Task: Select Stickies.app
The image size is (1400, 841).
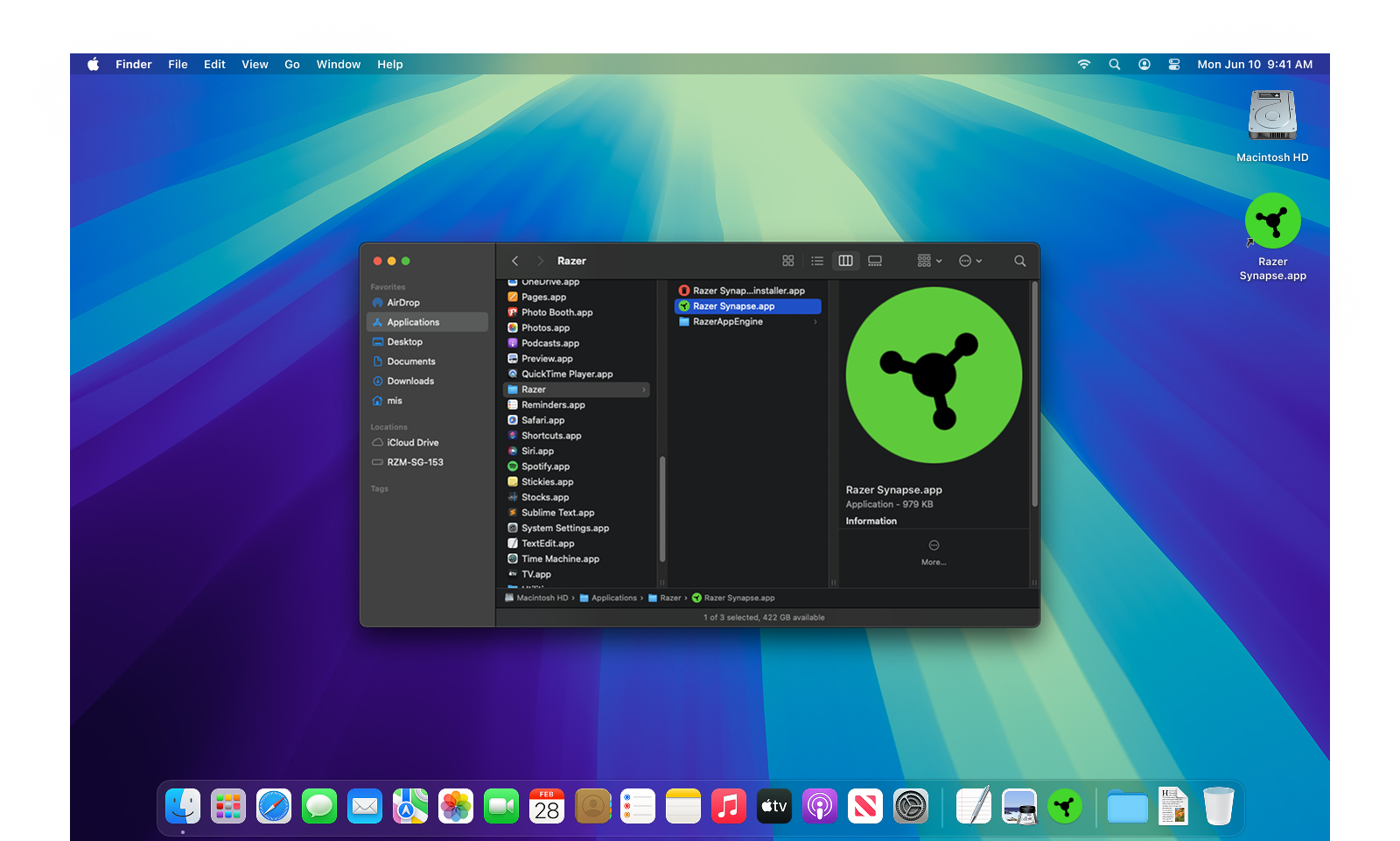Action: [x=577, y=482]
